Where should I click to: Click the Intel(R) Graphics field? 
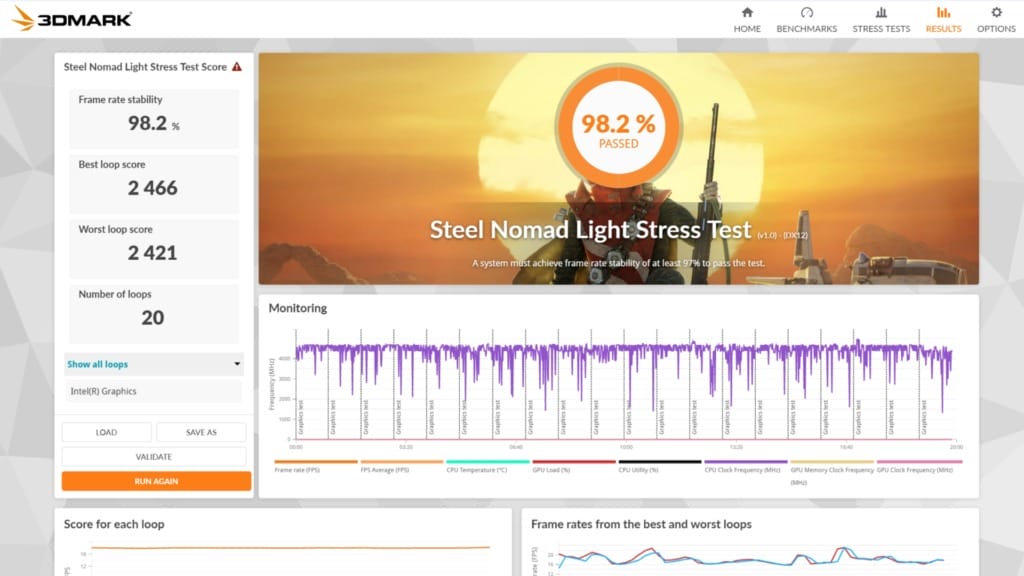(x=154, y=391)
